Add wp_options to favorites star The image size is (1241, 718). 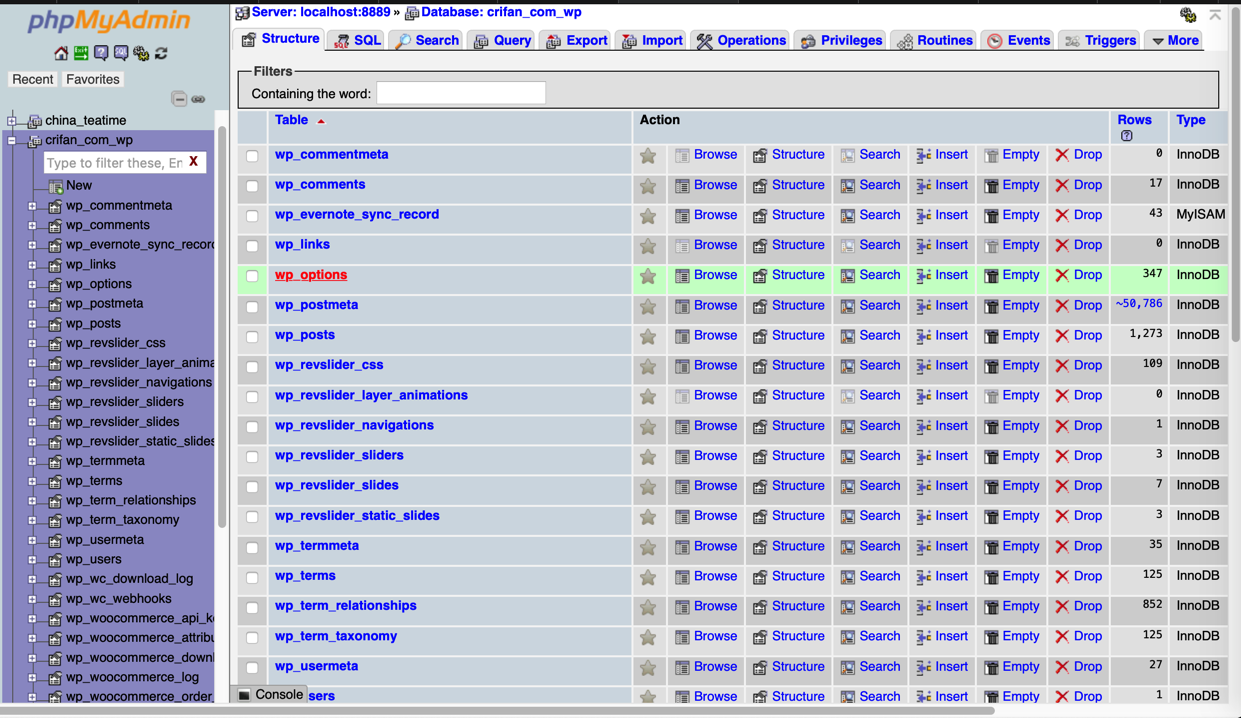coord(648,276)
